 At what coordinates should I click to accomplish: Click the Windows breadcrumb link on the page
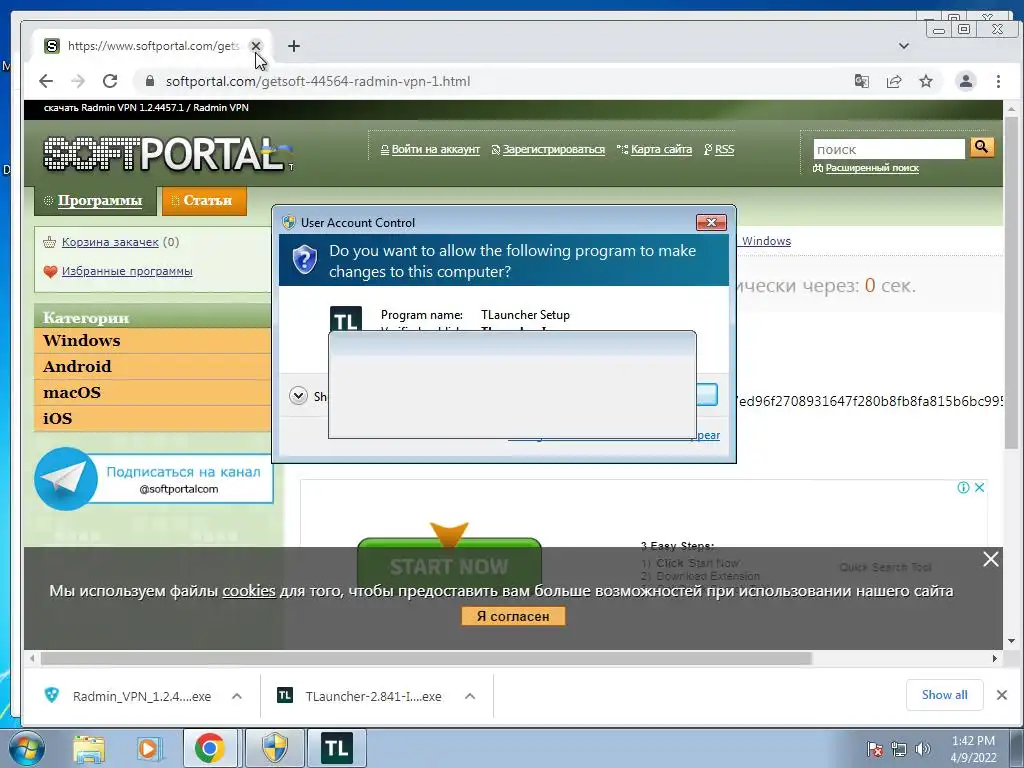[x=766, y=241]
